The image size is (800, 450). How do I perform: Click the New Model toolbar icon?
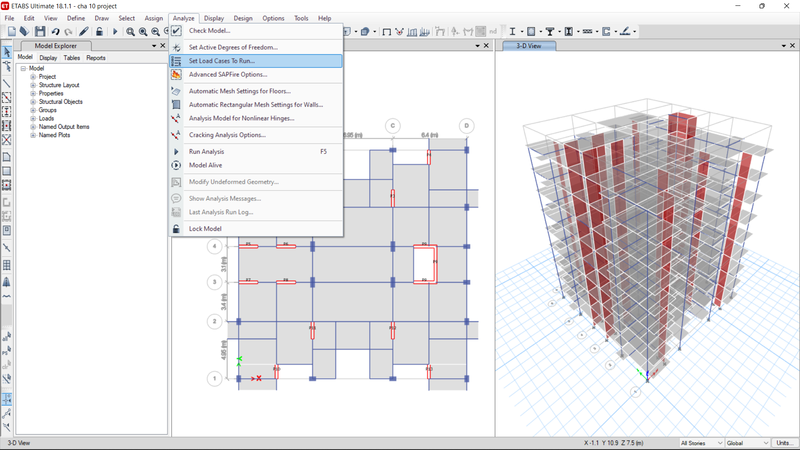(12, 32)
